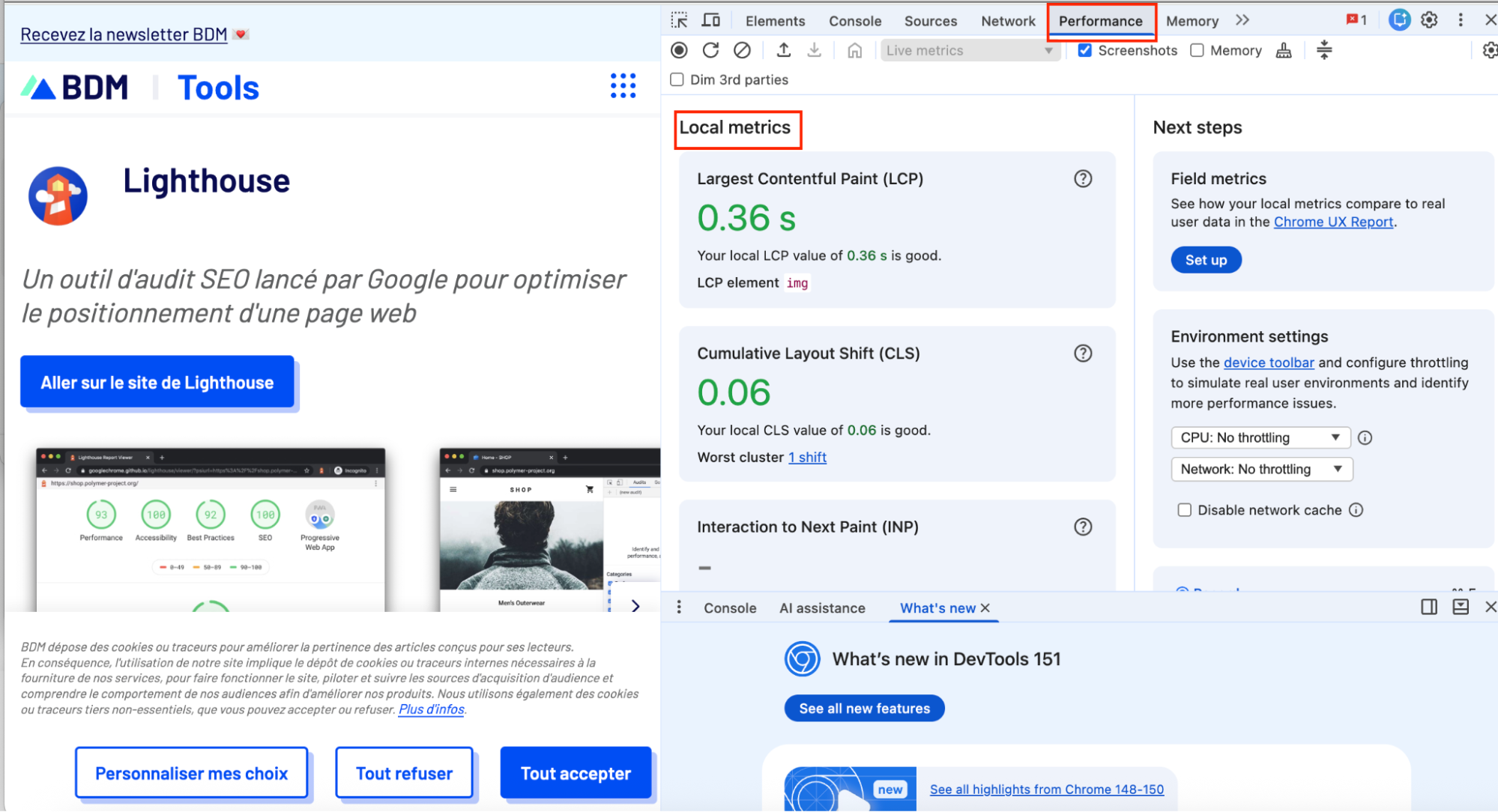Open CLS help question mark icon
This screenshot has width=1498, height=812.
click(x=1083, y=353)
